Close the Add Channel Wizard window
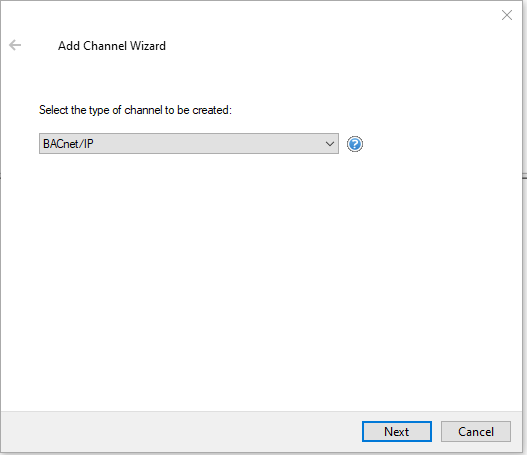This screenshot has width=527, height=455. [506, 15]
